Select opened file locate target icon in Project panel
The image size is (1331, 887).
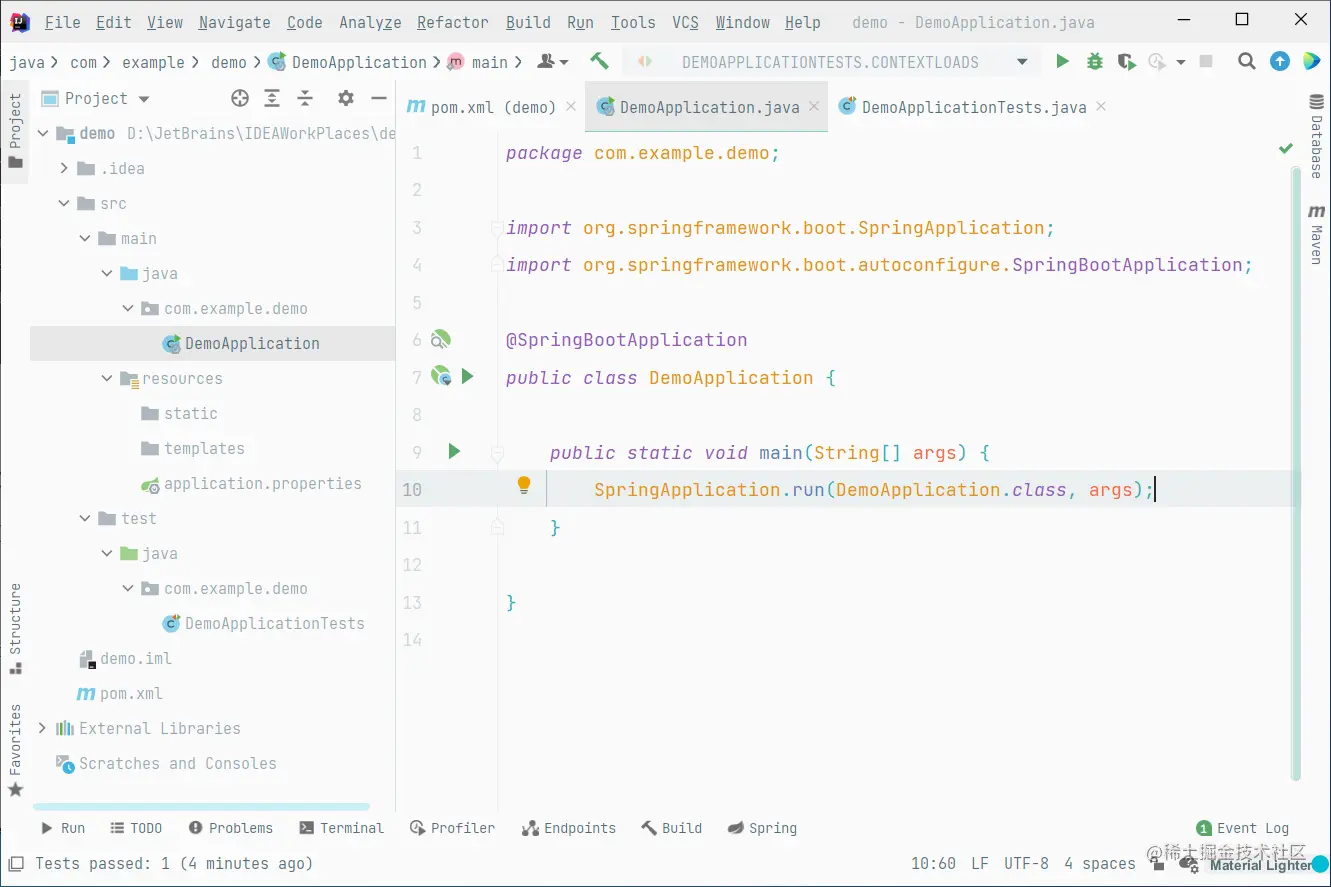(240, 98)
